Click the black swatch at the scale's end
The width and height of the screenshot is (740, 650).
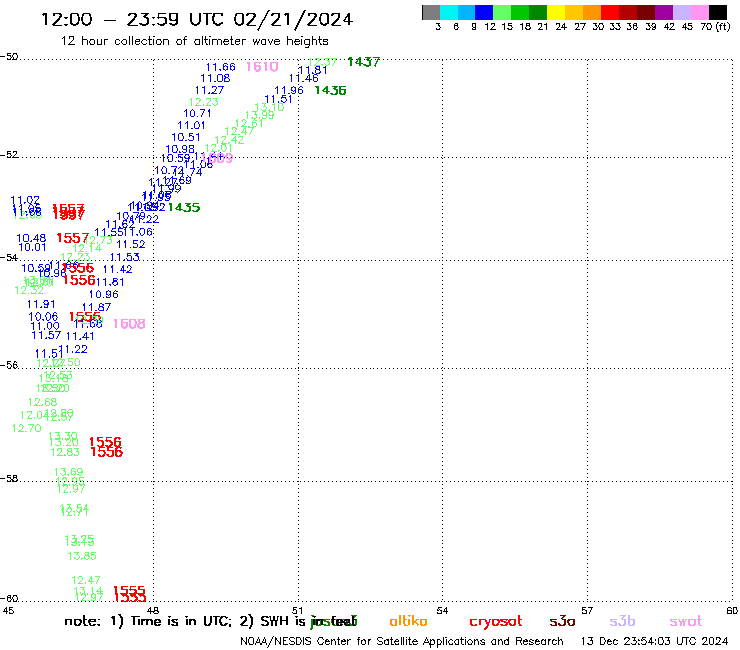click(718, 12)
